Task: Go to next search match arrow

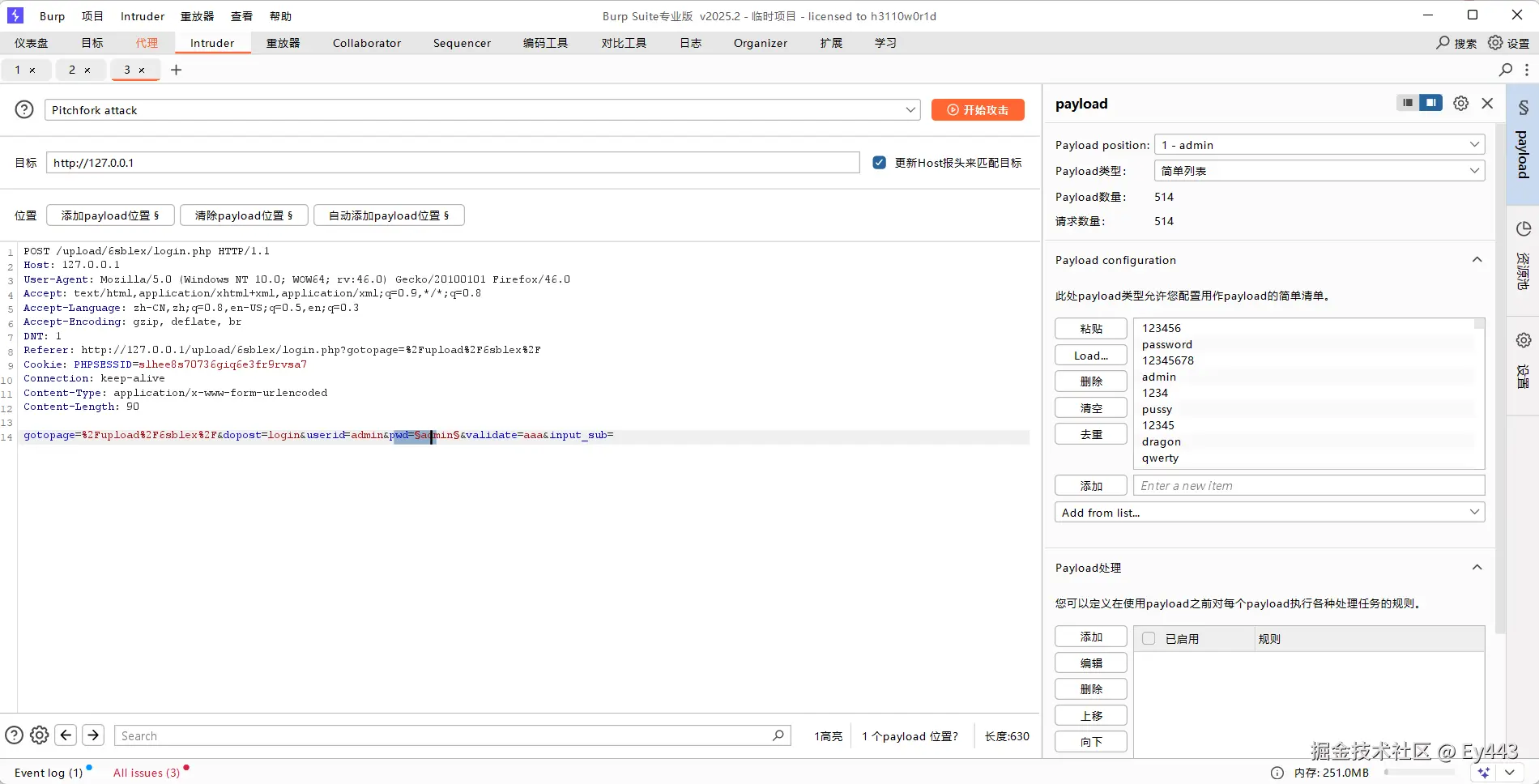Action: (x=93, y=735)
